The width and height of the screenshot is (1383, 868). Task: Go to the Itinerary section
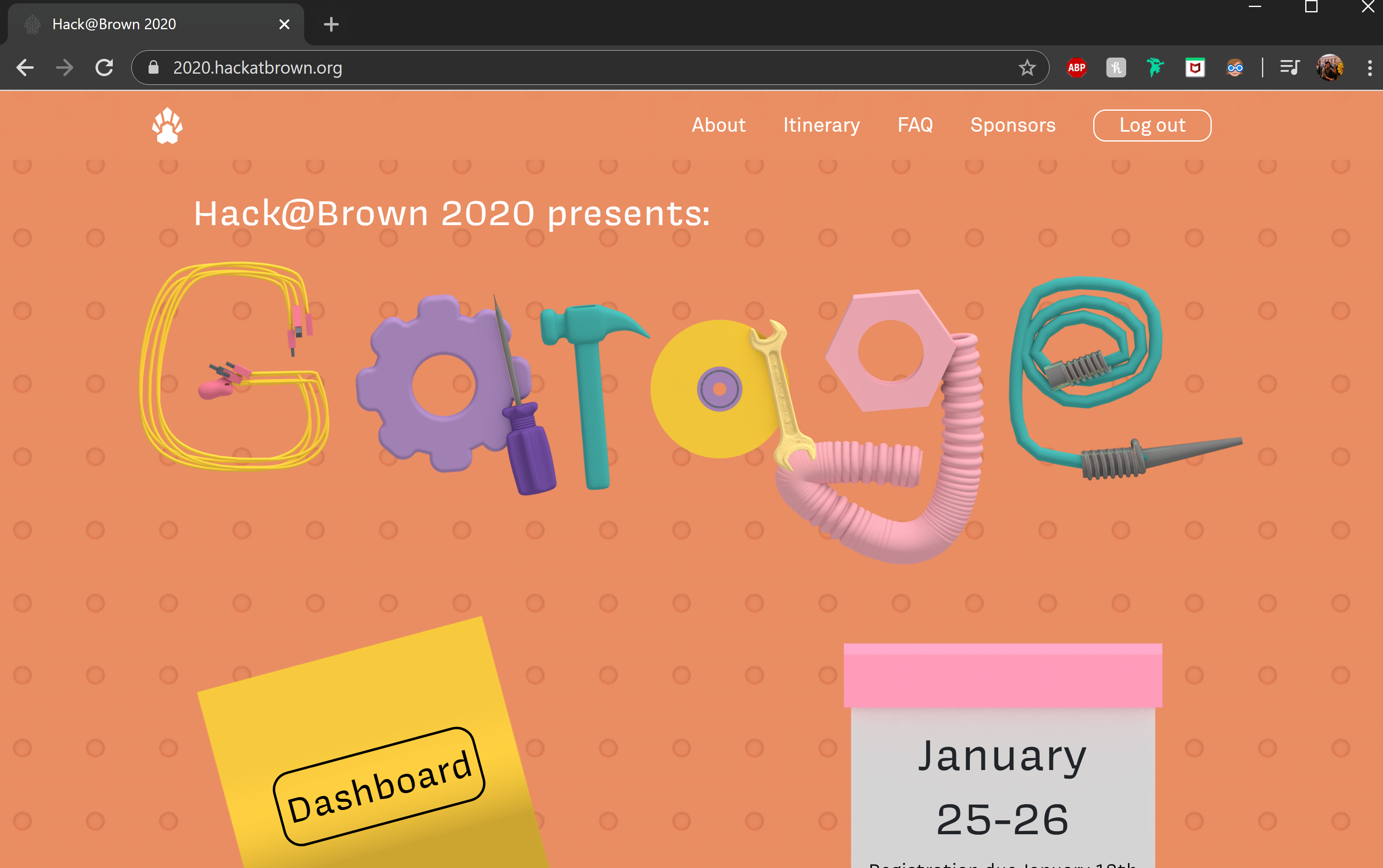[x=822, y=125]
